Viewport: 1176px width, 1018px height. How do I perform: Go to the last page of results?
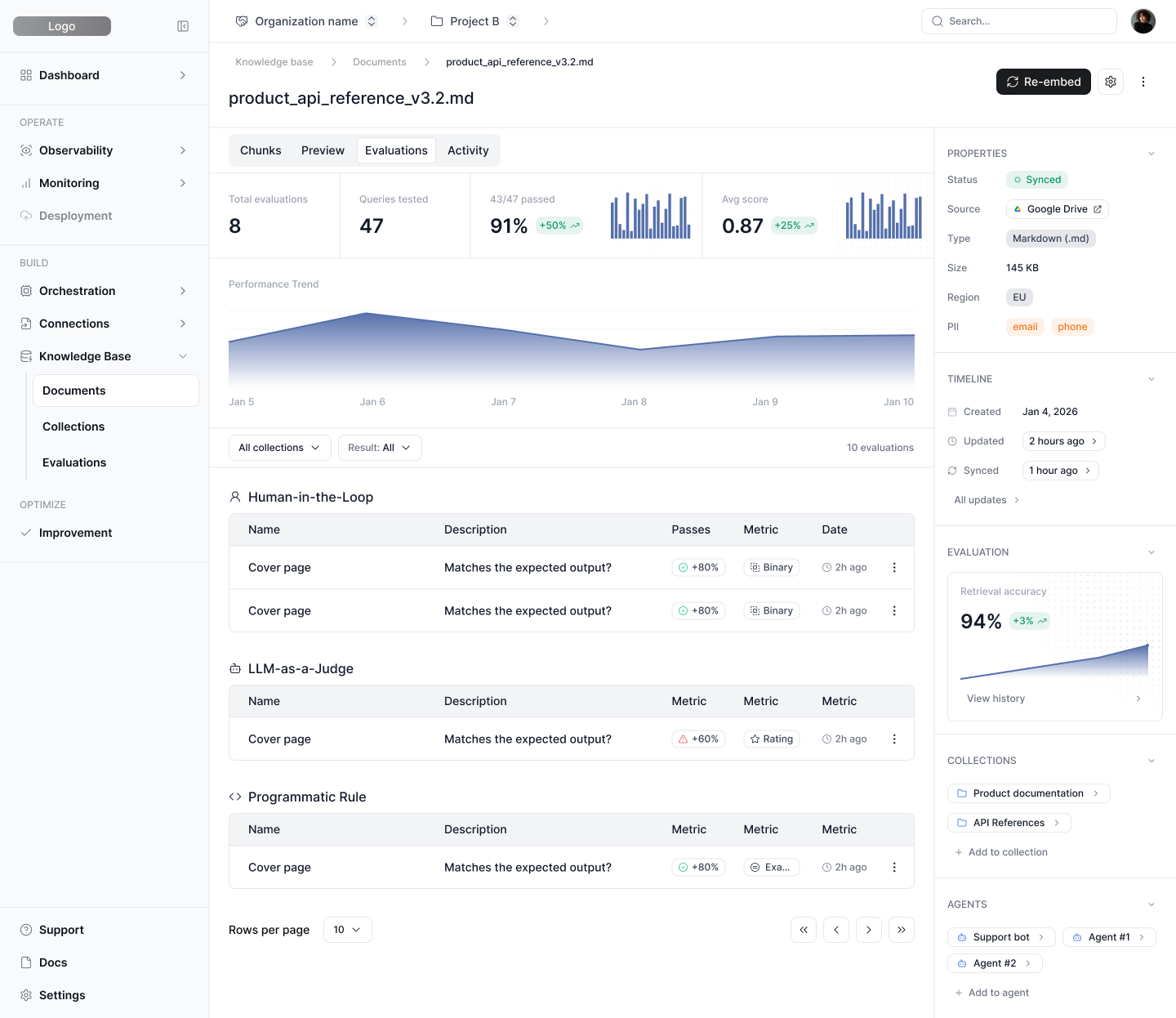coord(901,930)
